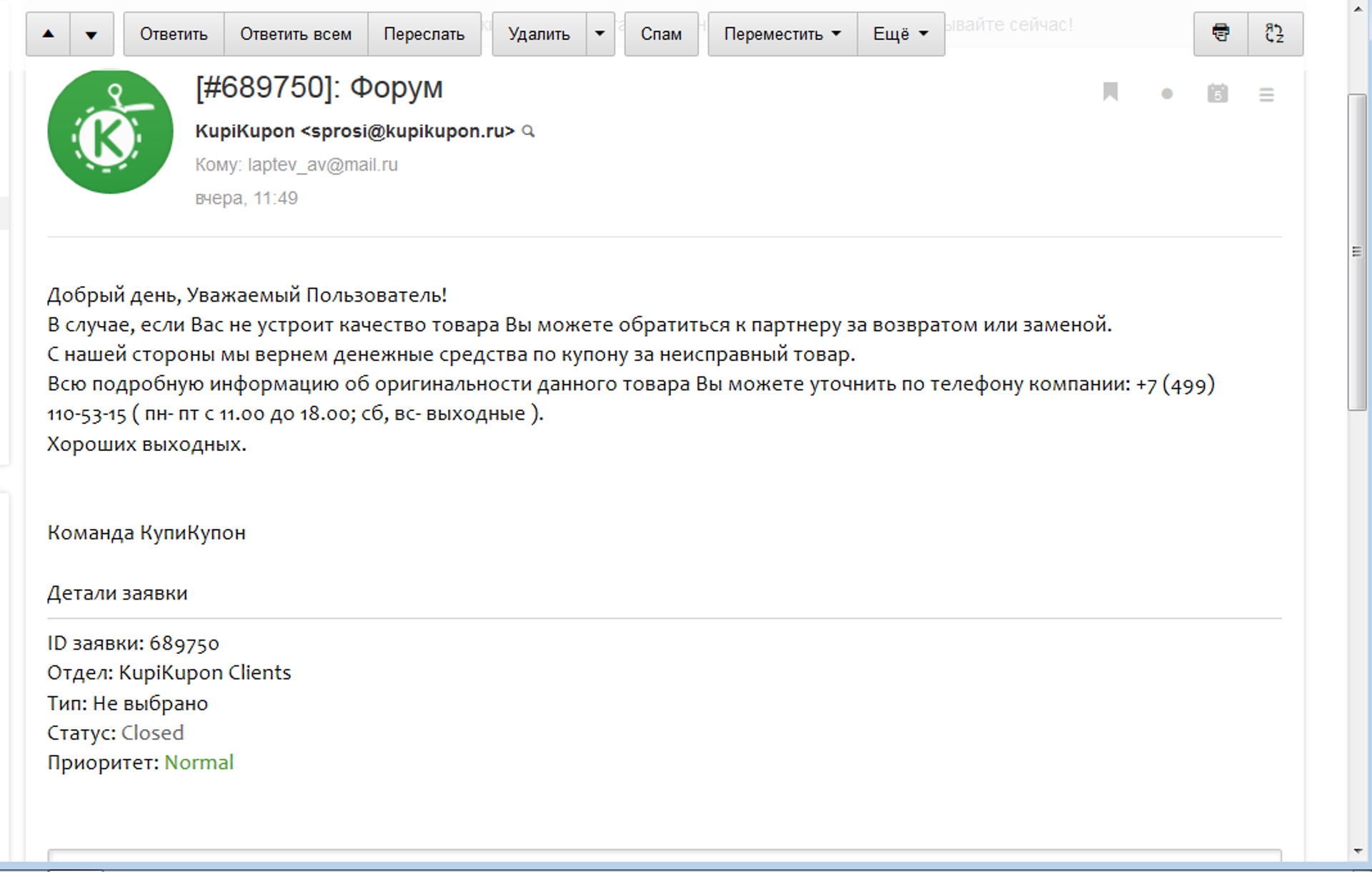Screen dimensions: 1372x872
Task: Click the scrollbar up arrow
Action: (1358, 9)
